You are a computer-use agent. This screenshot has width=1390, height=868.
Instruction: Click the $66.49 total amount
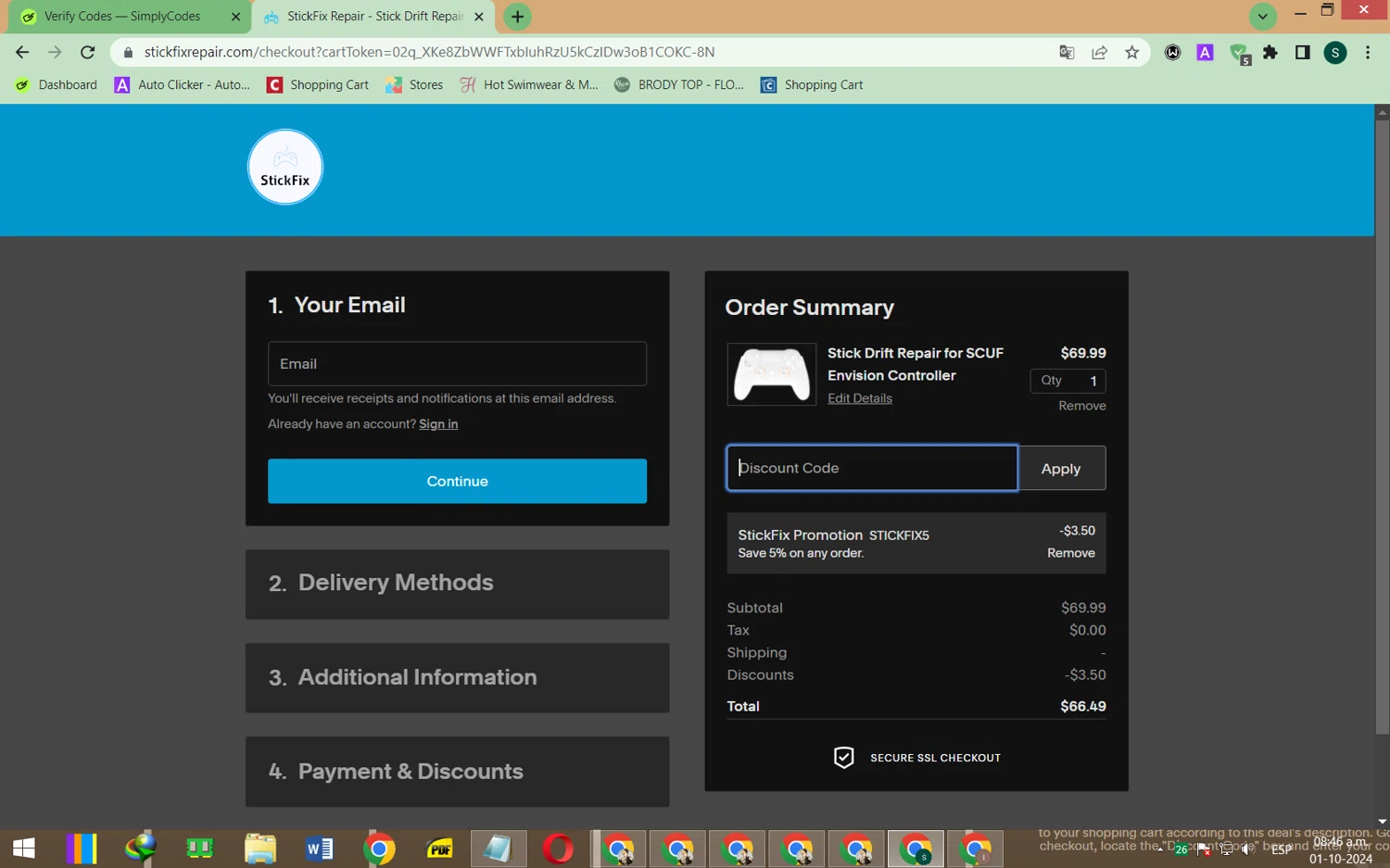pyautogui.click(x=1083, y=706)
